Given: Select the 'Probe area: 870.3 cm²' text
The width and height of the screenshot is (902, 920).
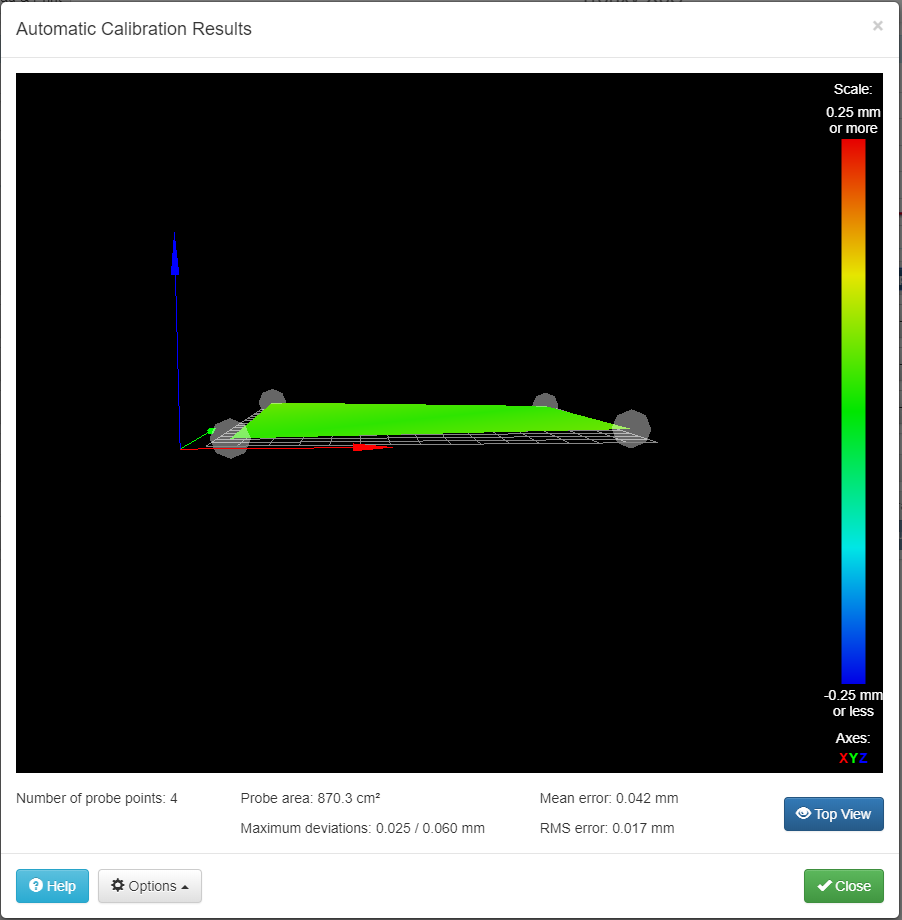Looking at the screenshot, I should (310, 798).
